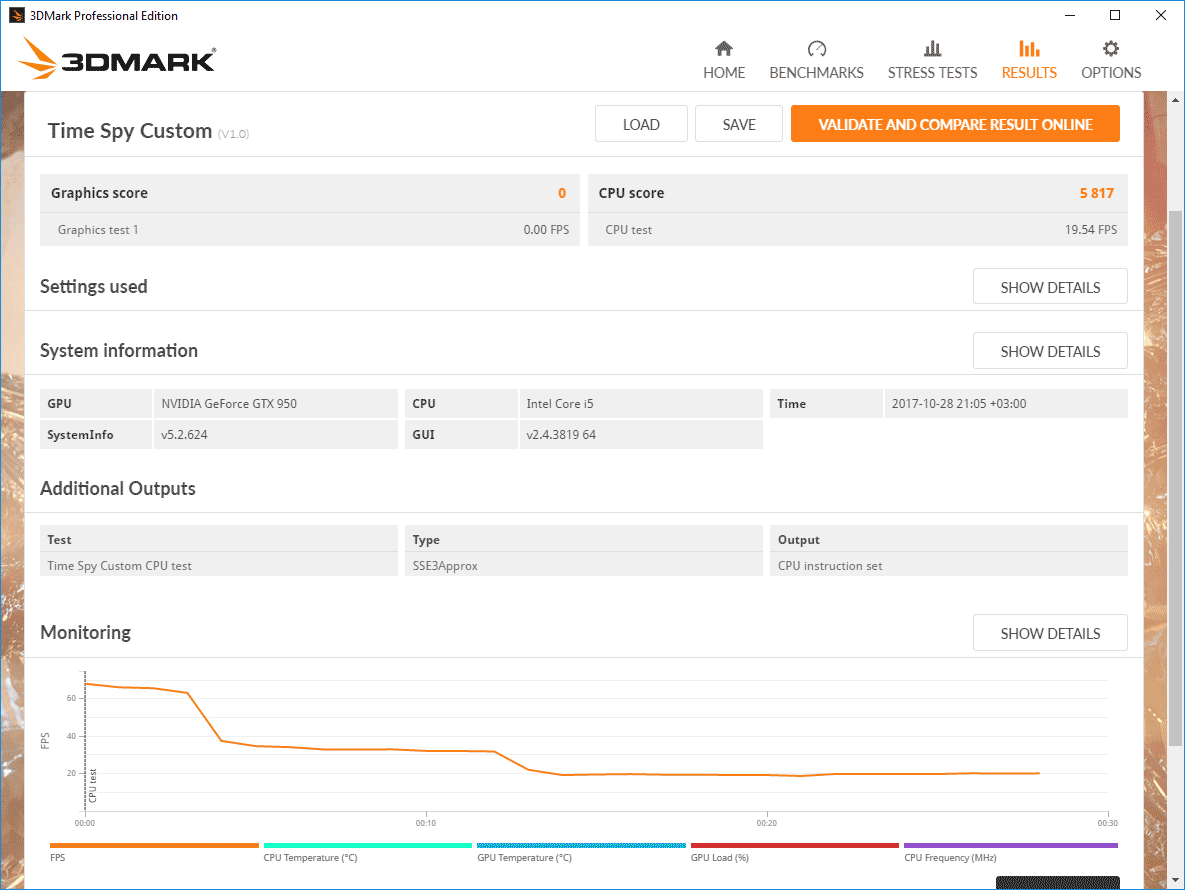
Task: Minimize the 3DMark window
Action: (1069, 15)
